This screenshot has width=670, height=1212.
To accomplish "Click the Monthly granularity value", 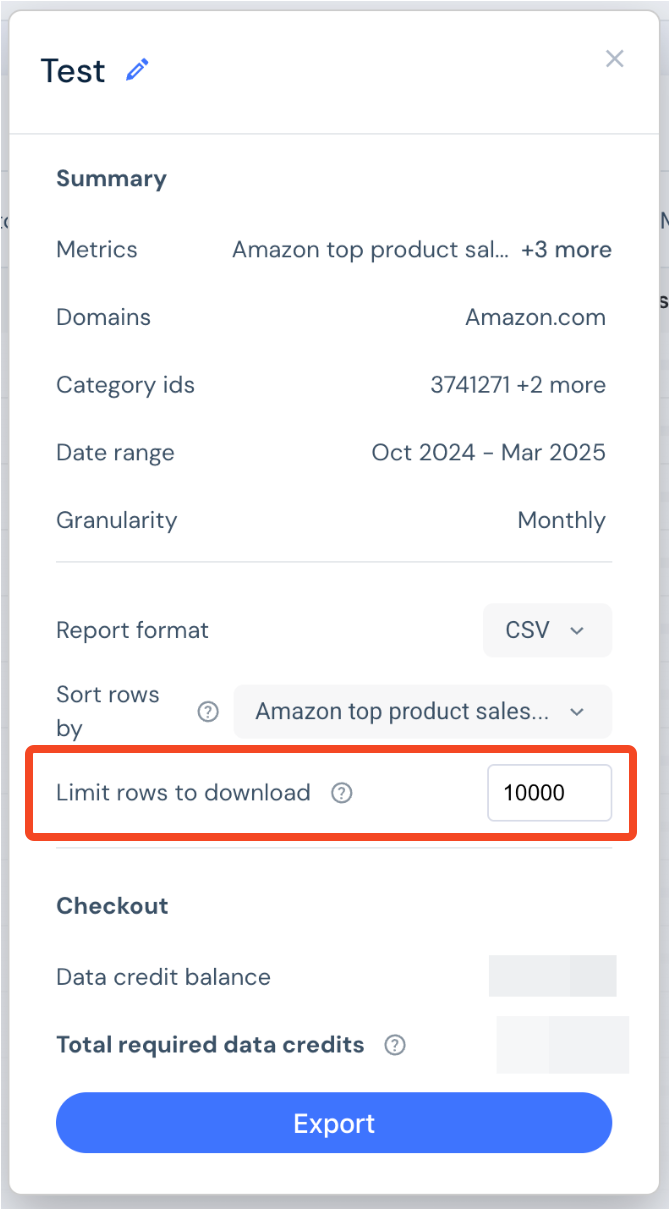I will click(x=561, y=521).
